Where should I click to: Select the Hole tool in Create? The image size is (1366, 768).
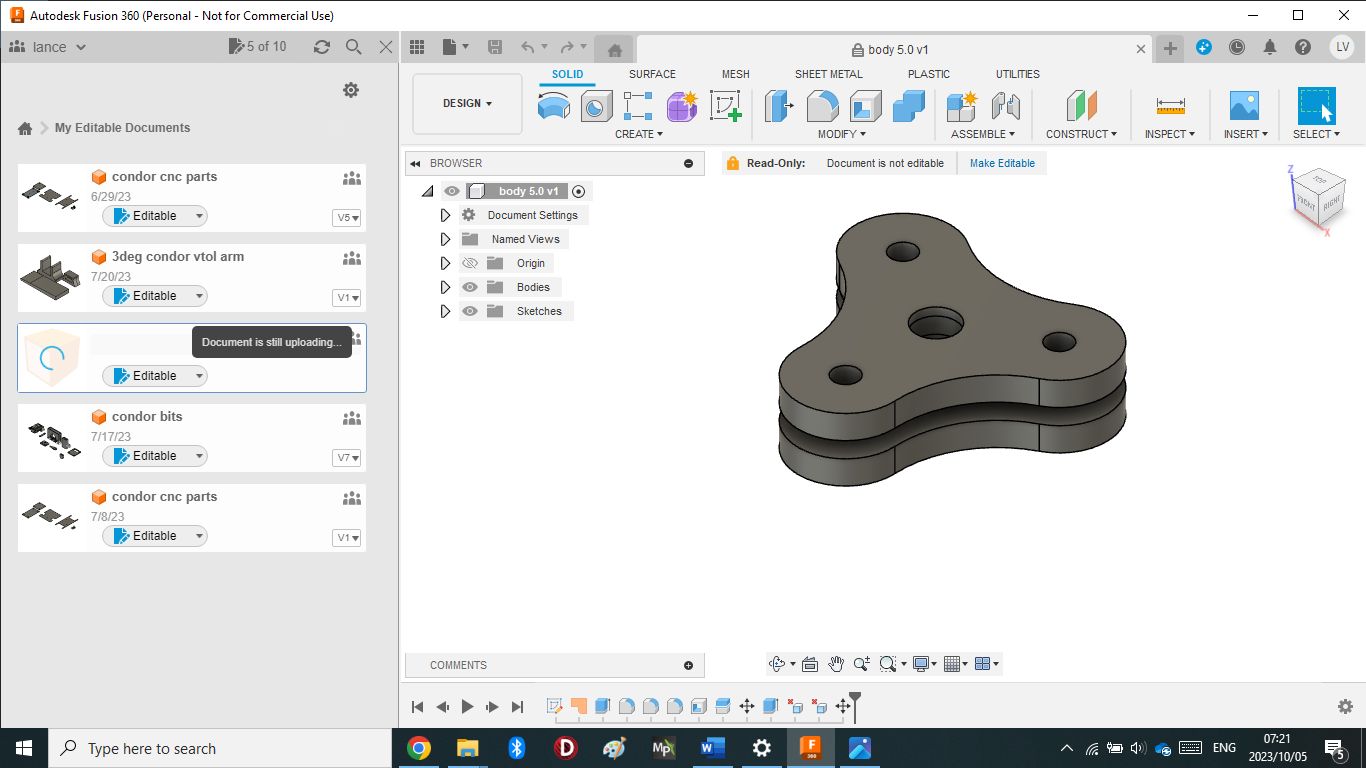point(596,106)
